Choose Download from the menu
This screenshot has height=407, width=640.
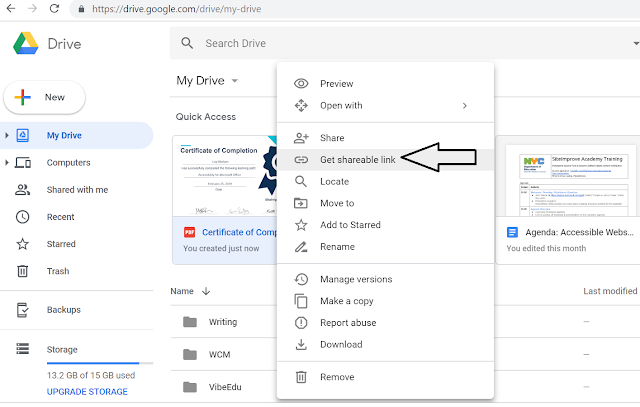click(385, 345)
